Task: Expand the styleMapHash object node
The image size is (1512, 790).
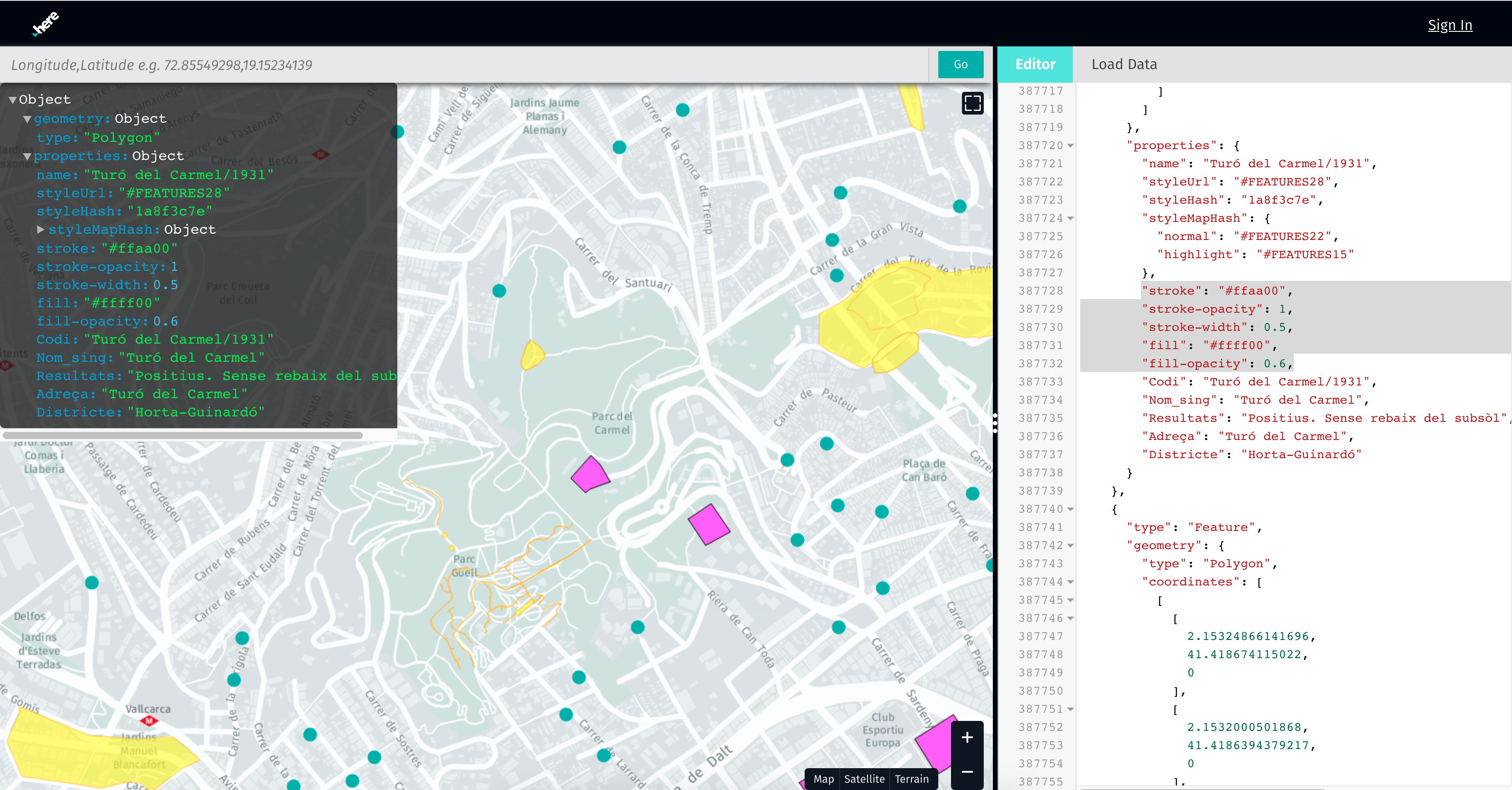Action: coord(40,230)
